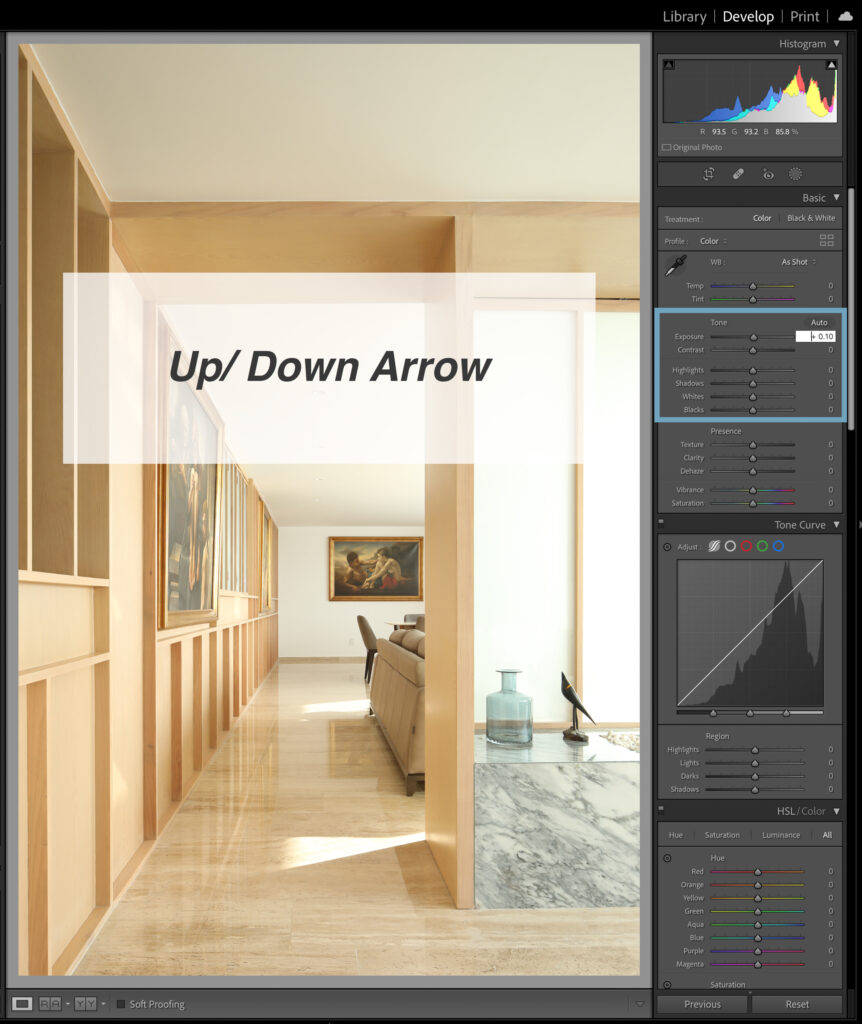Show the HSL Saturation tab
Viewport: 862px width, 1024px height.
722,835
